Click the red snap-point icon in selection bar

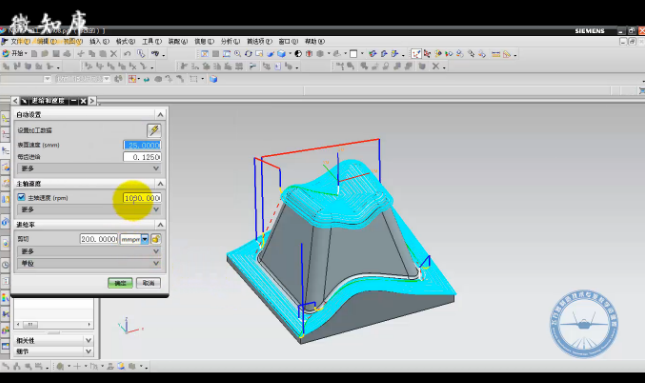coord(132,79)
